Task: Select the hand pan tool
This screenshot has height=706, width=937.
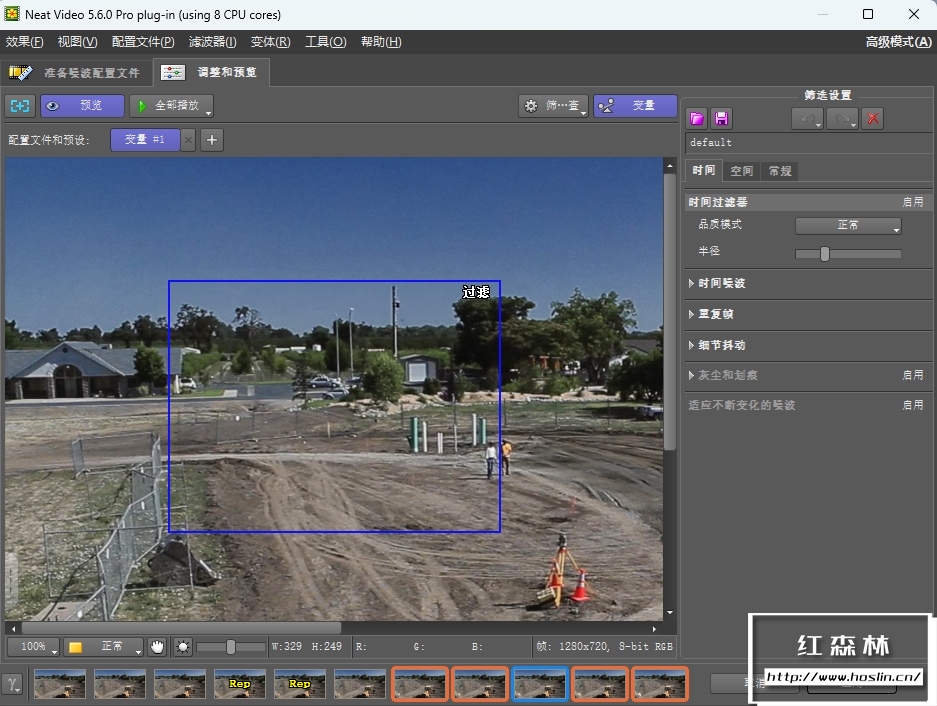Action: point(158,647)
